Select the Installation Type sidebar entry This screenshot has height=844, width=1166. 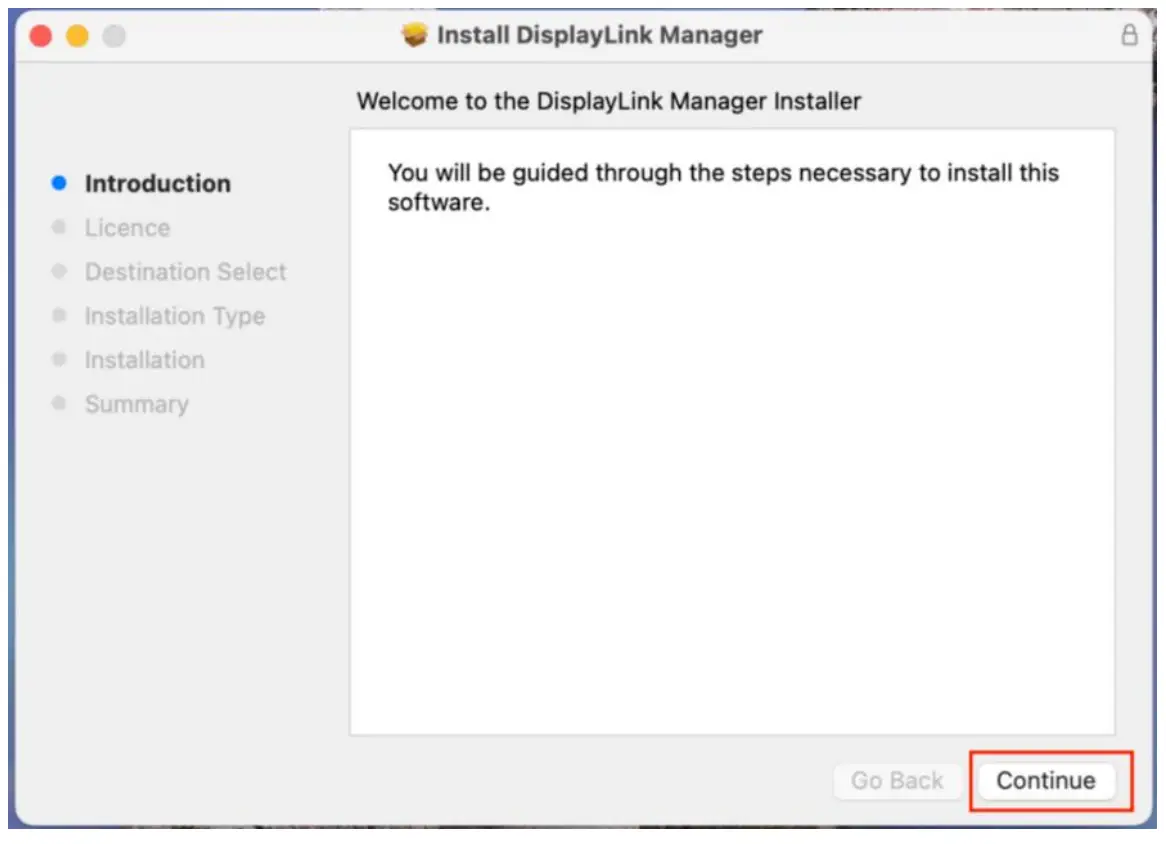tap(175, 316)
